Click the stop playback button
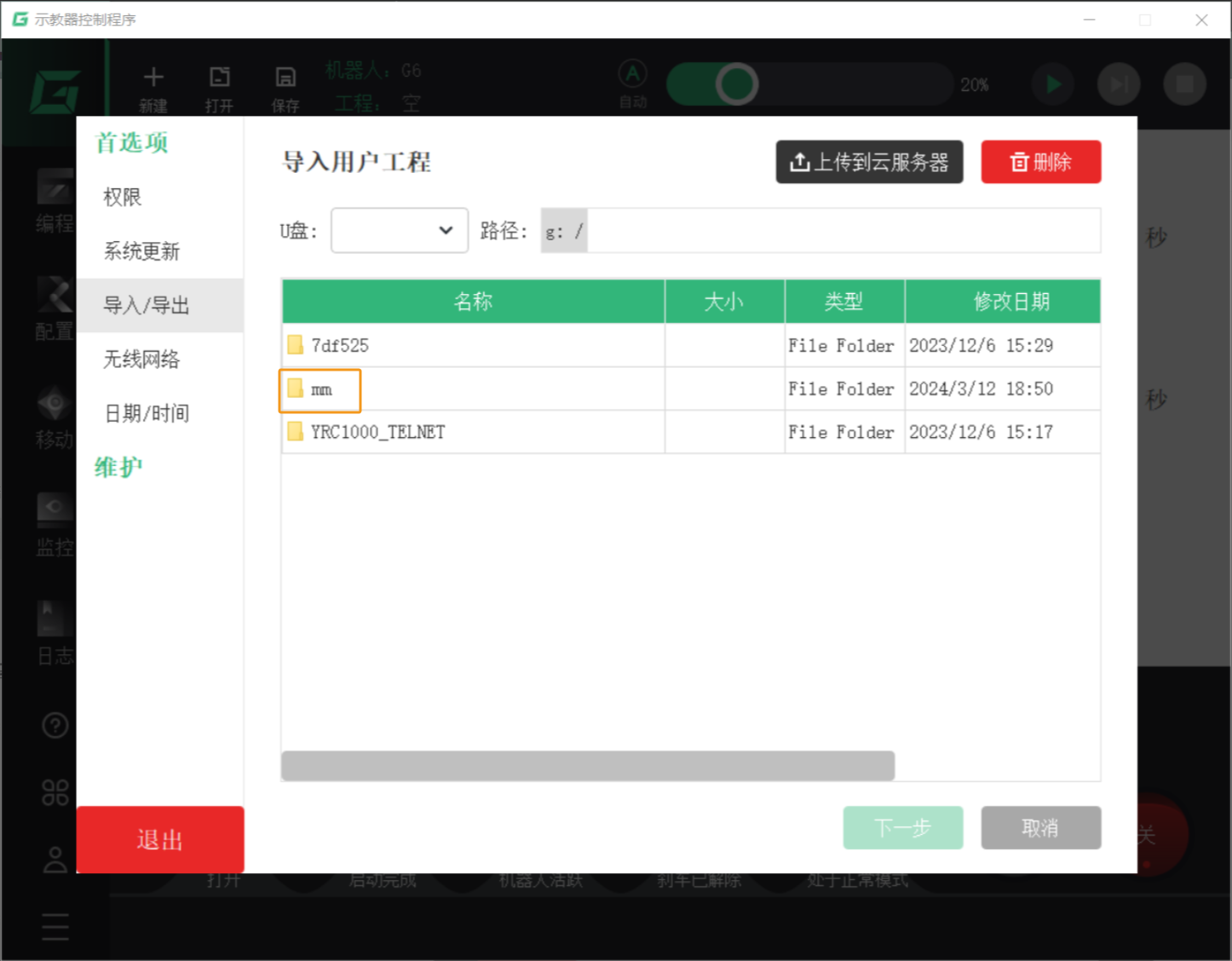Image resolution: width=1232 pixels, height=961 pixels. tap(1185, 84)
